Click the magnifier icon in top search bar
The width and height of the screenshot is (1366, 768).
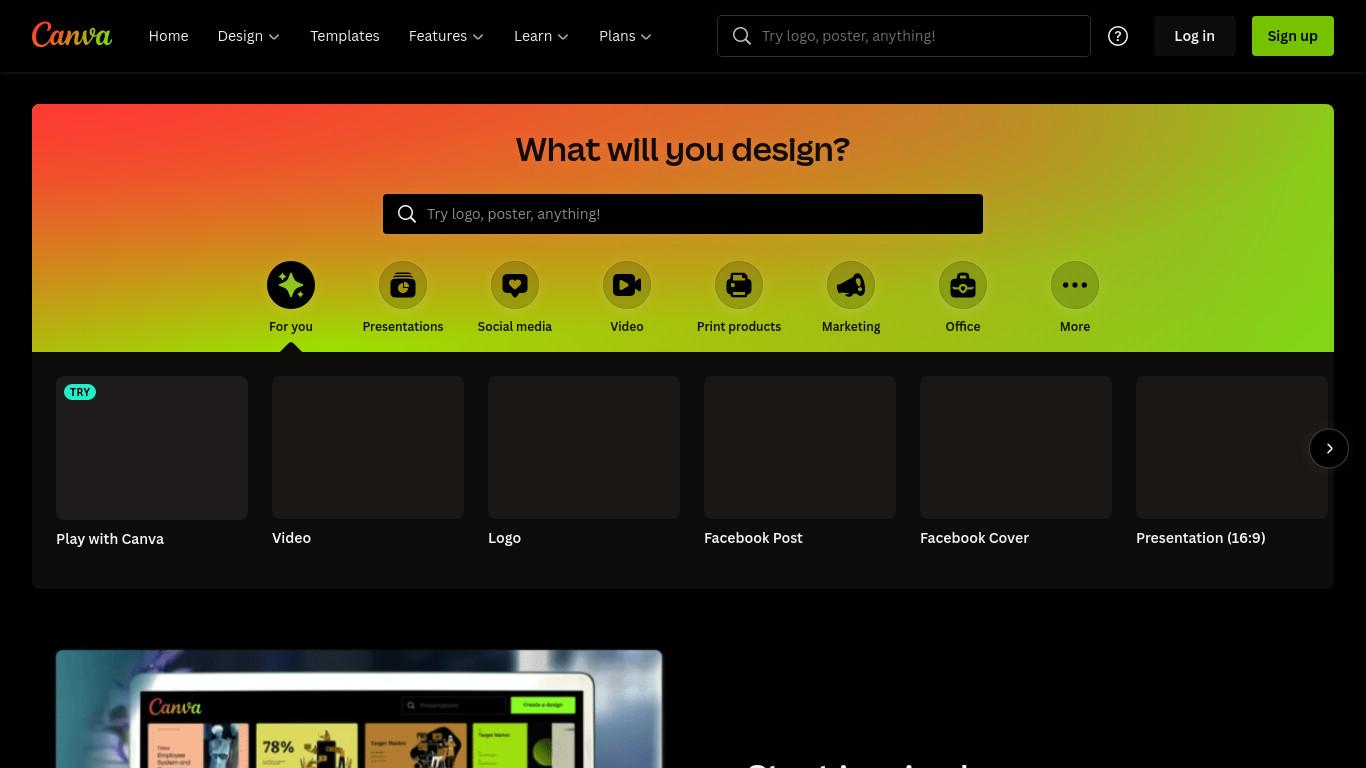click(742, 36)
